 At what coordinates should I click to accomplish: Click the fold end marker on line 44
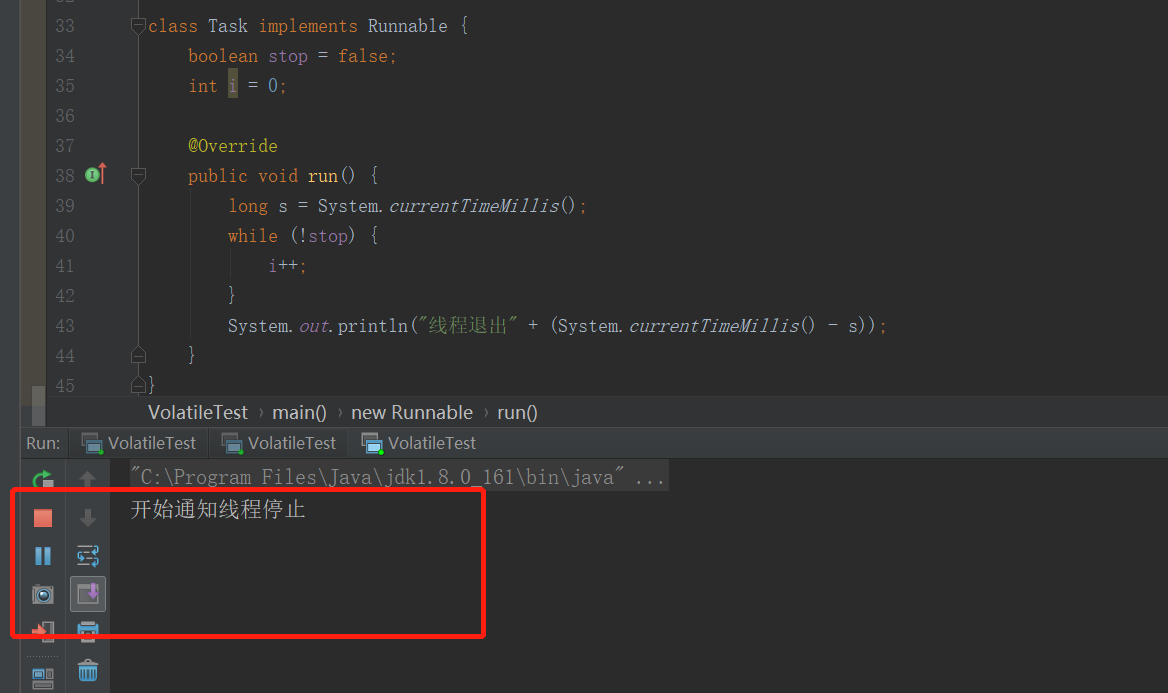click(139, 355)
